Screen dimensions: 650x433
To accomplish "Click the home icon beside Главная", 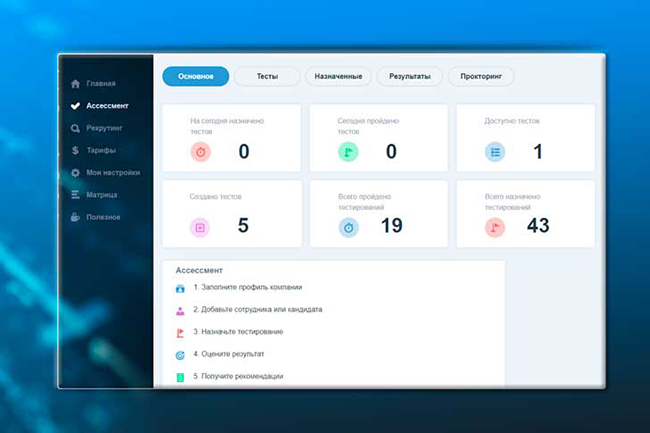I will 75,84.
